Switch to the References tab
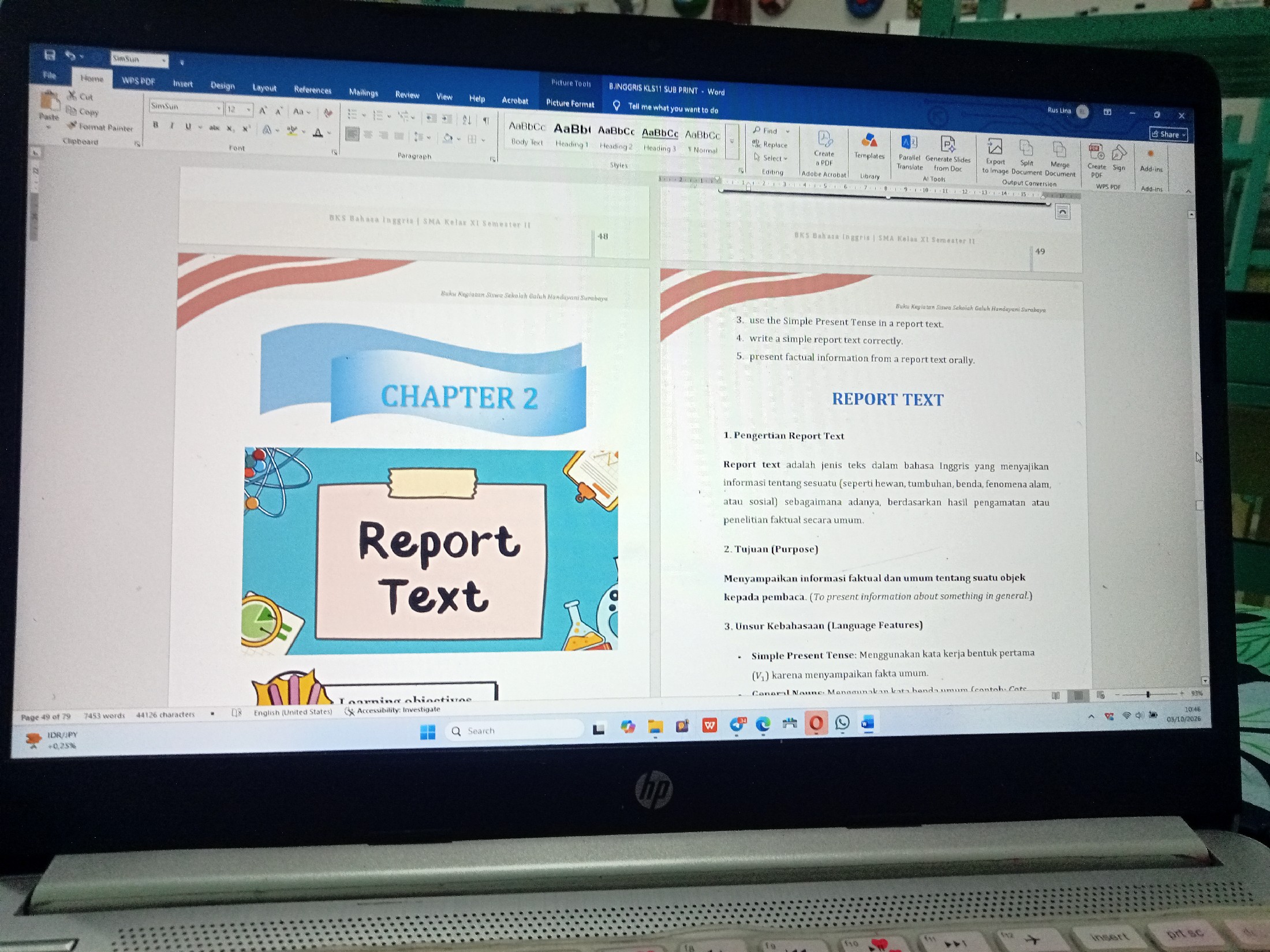This screenshot has width=1270, height=952. (x=312, y=89)
